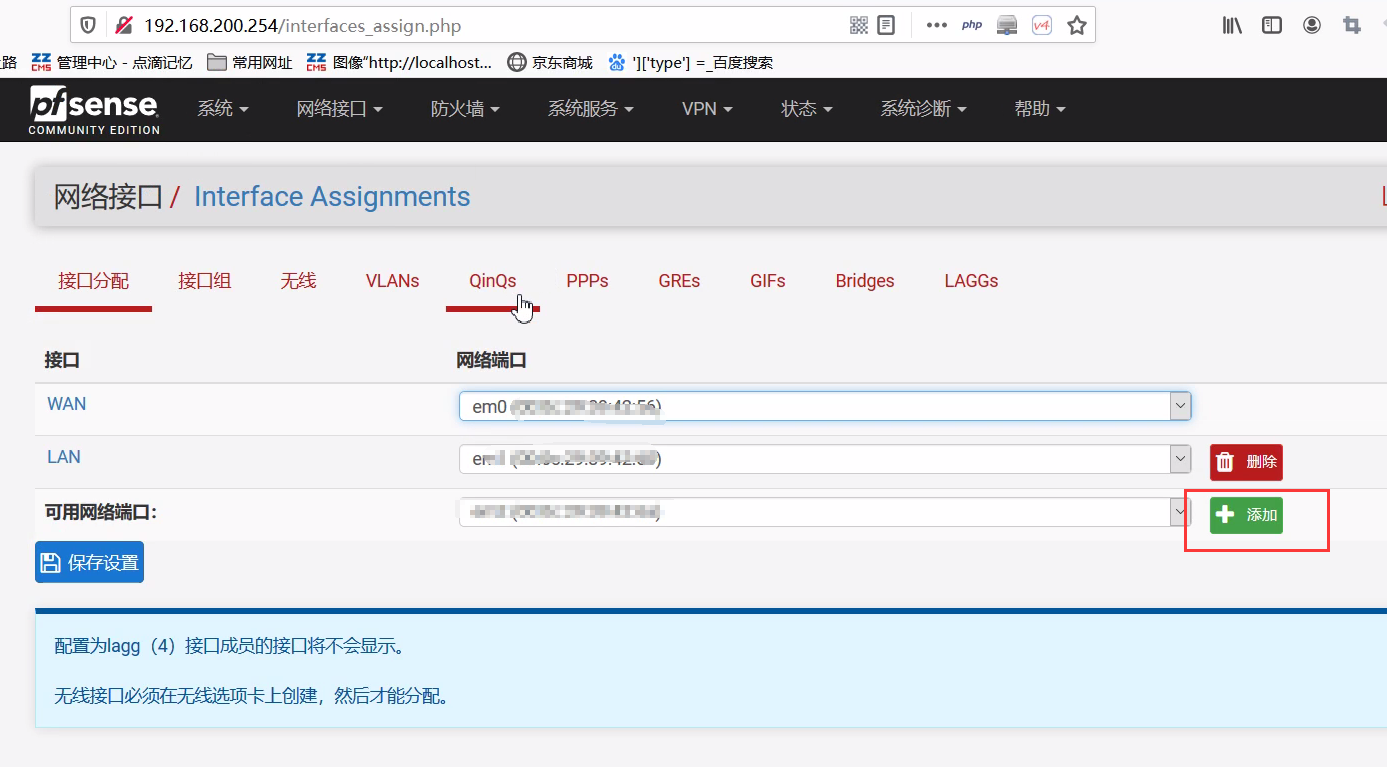Screen dimensions: 1387x767
Task: Open the 常用网址 bookmarks folder
Action: click(250, 62)
